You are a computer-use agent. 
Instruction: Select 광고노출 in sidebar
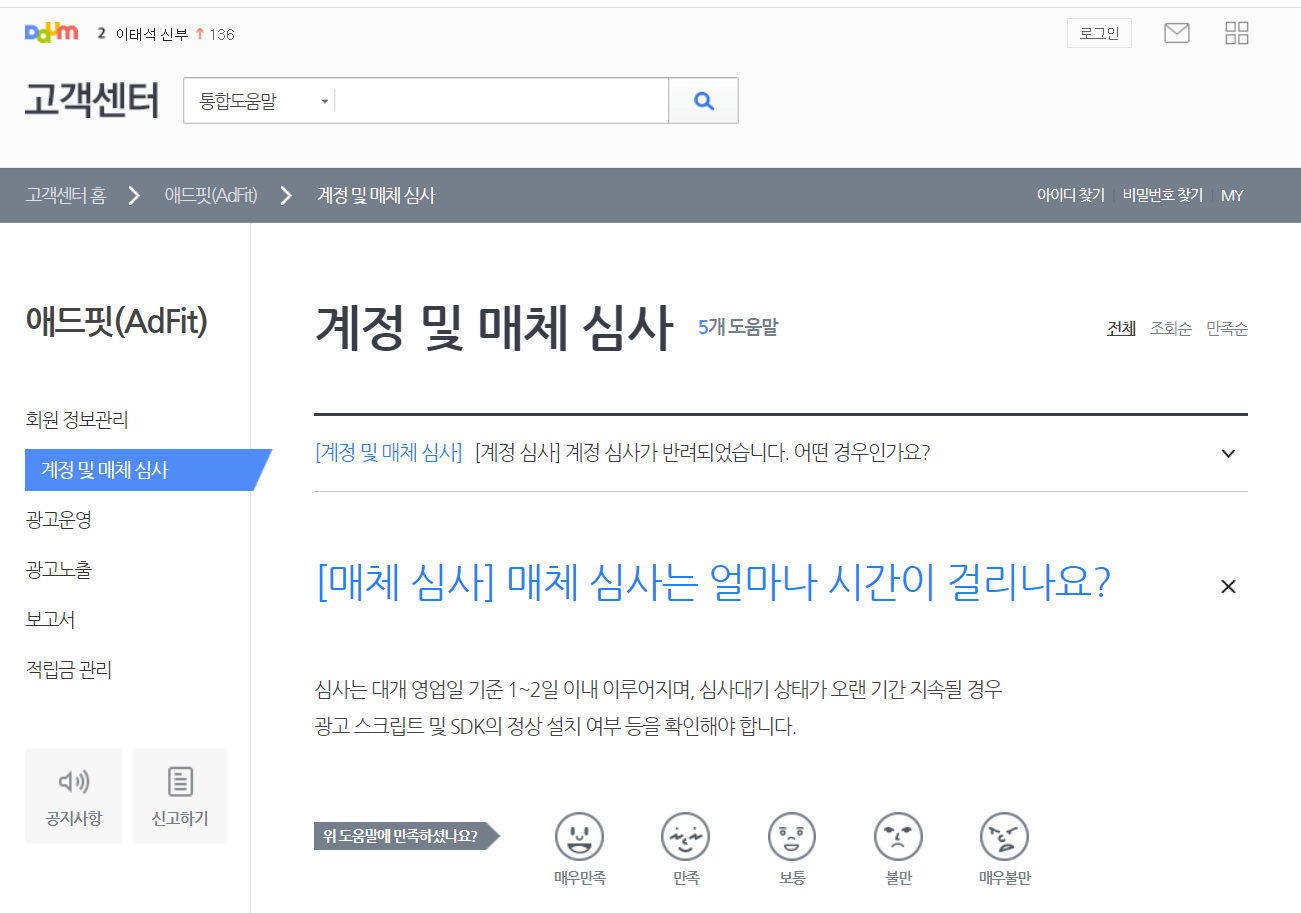click(x=59, y=570)
